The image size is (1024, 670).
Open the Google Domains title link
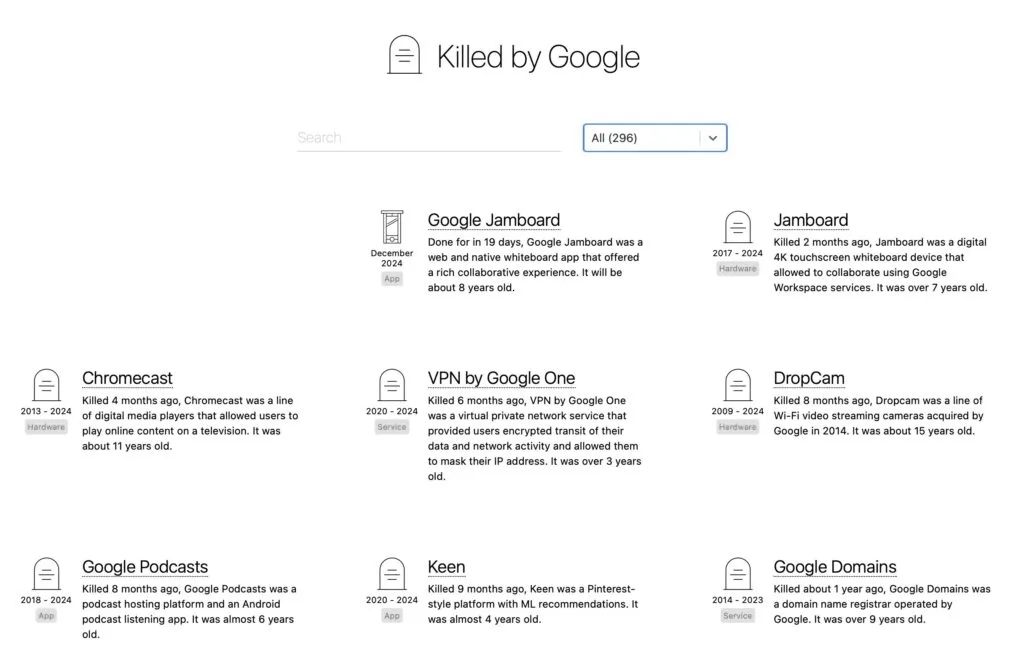pyautogui.click(x=834, y=567)
